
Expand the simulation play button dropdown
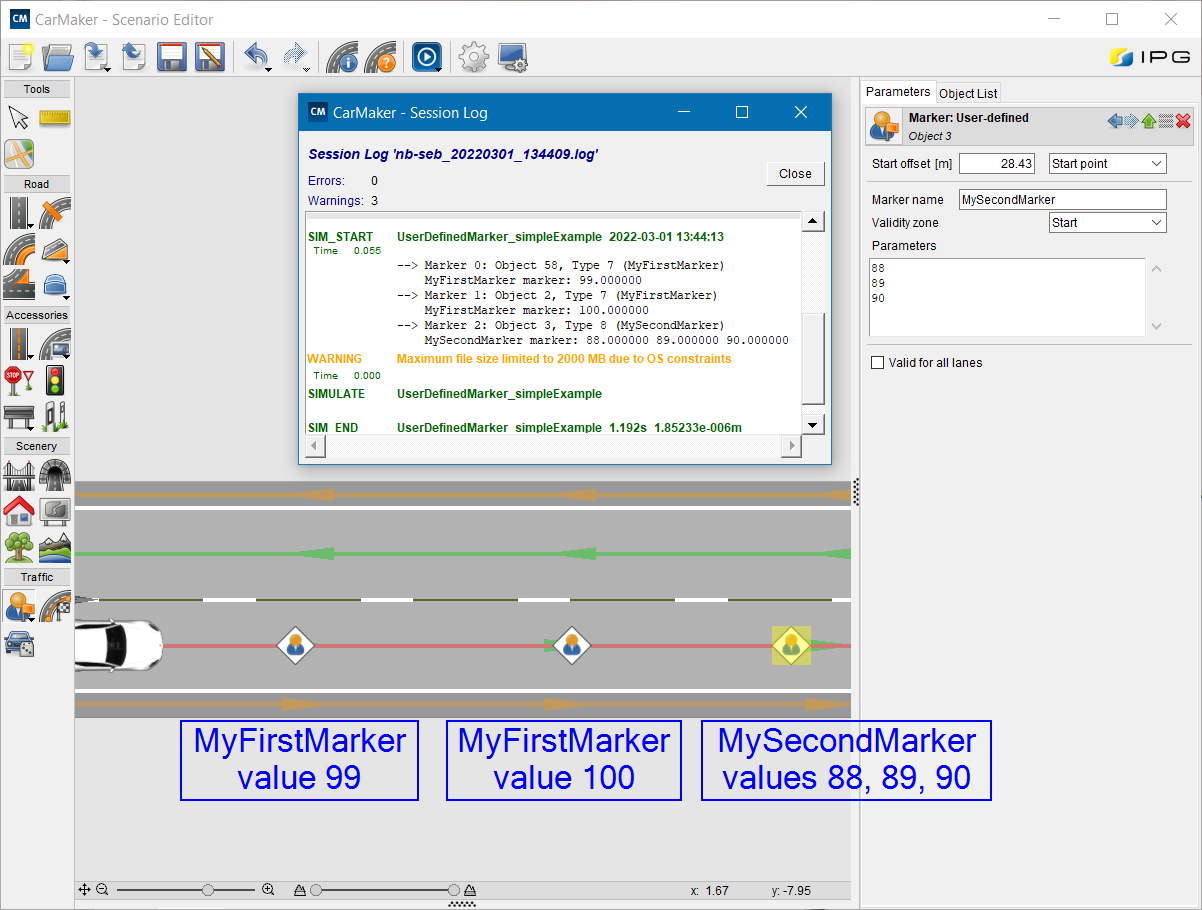438,70
